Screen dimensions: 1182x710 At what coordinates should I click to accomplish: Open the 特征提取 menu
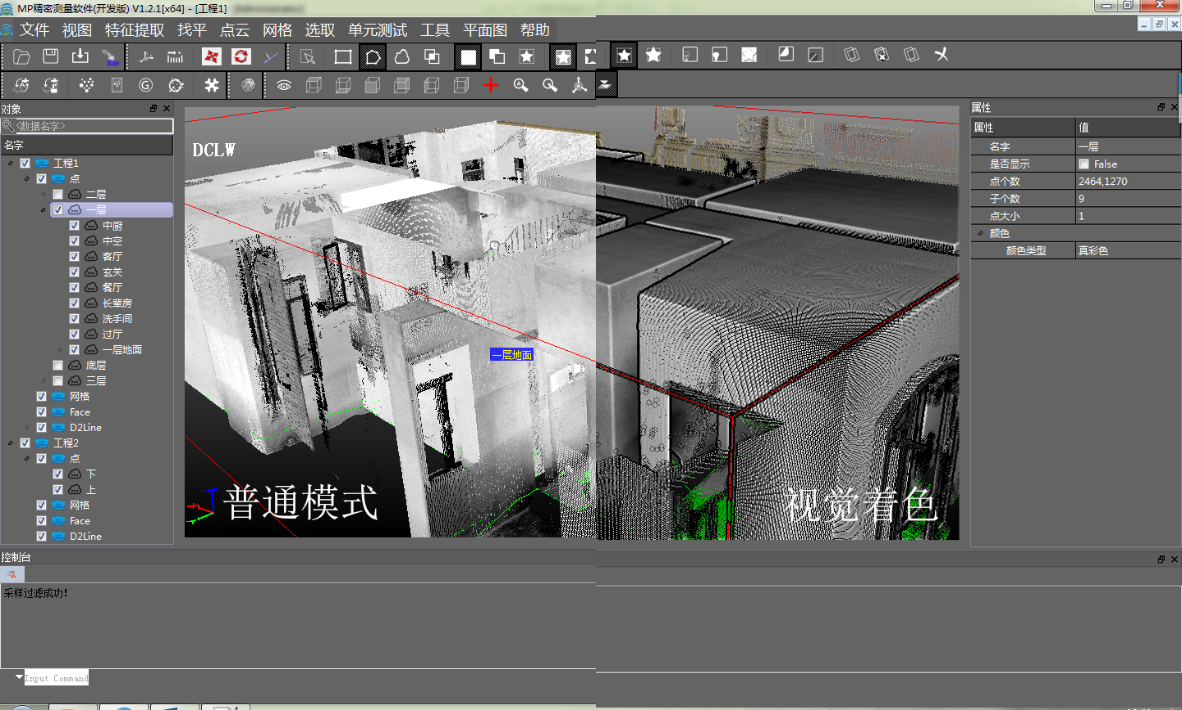134,30
